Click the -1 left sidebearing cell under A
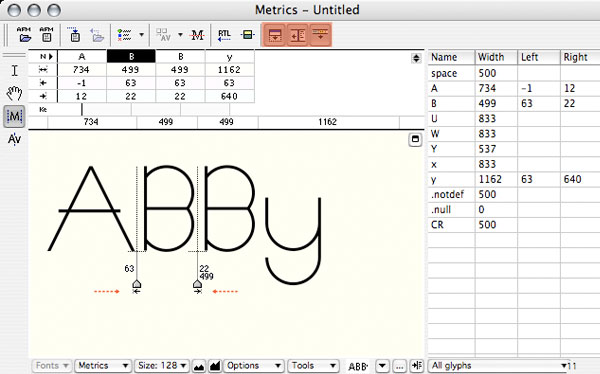600x374 pixels. click(x=82, y=83)
